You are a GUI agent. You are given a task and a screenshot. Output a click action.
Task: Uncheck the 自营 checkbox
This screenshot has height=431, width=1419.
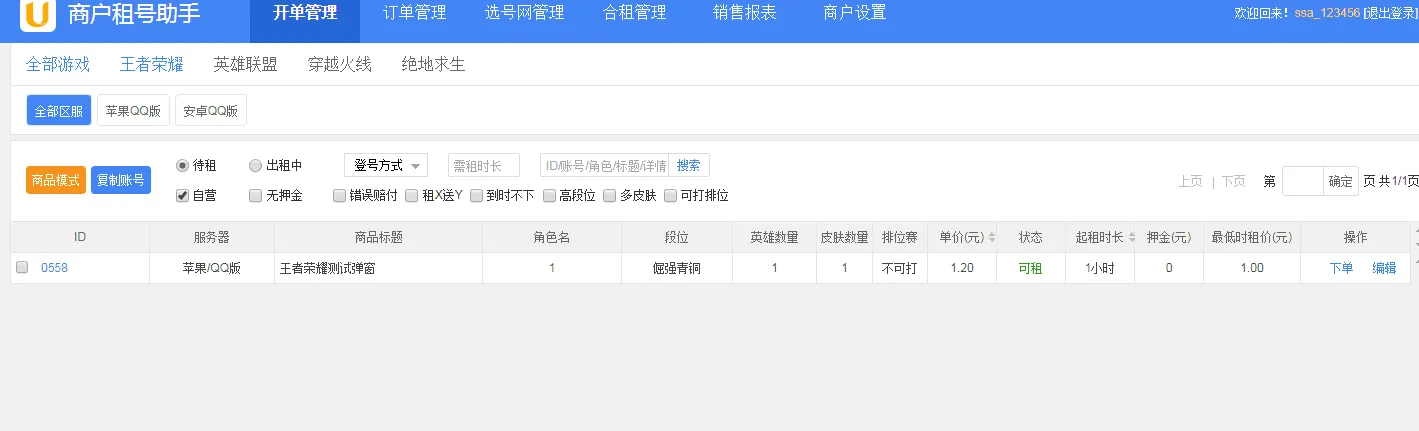click(182, 196)
